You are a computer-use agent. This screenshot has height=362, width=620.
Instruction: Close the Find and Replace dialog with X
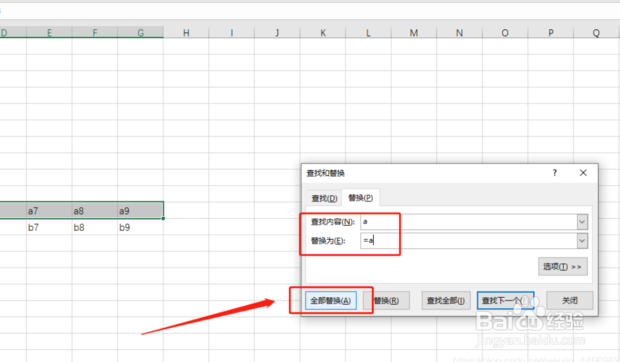pyautogui.click(x=583, y=173)
